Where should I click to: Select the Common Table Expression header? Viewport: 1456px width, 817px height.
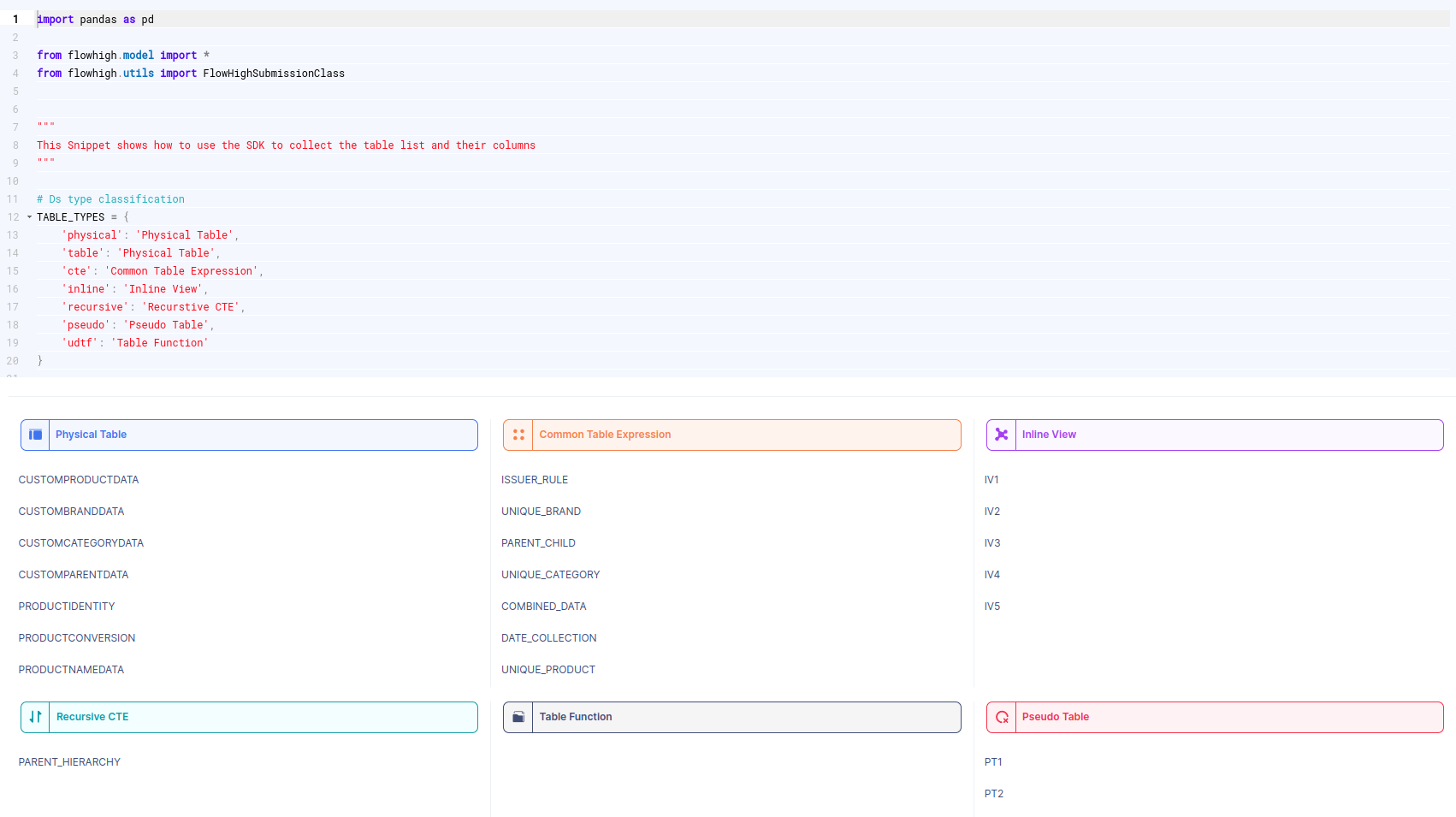point(732,435)
